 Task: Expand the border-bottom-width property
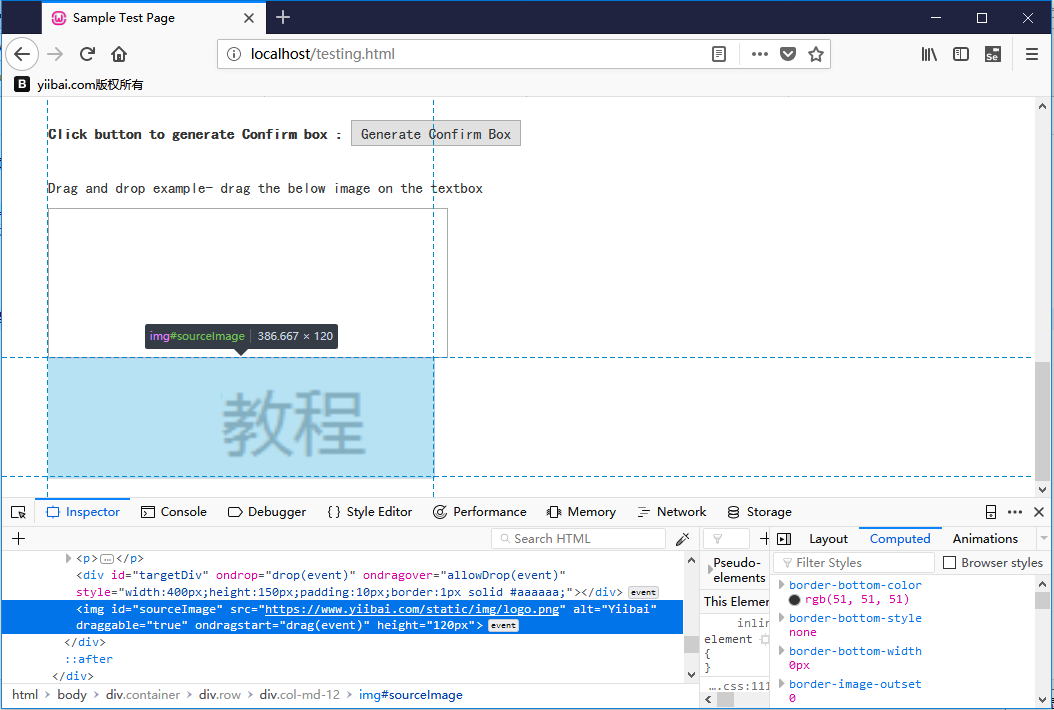tap(782, 651)
